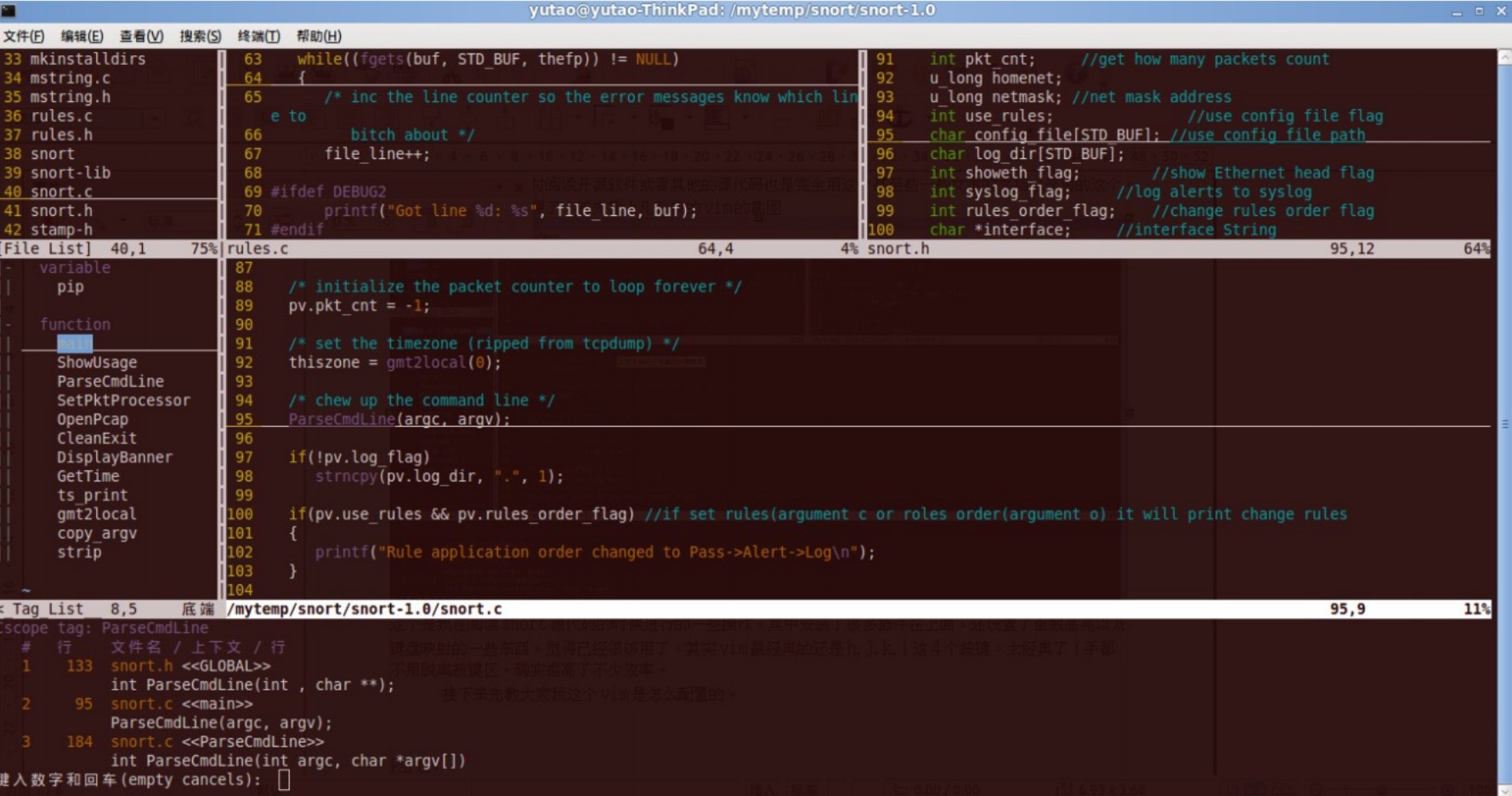
Task: Jump to OpenPcap function tag
Action: coord(93,419)
